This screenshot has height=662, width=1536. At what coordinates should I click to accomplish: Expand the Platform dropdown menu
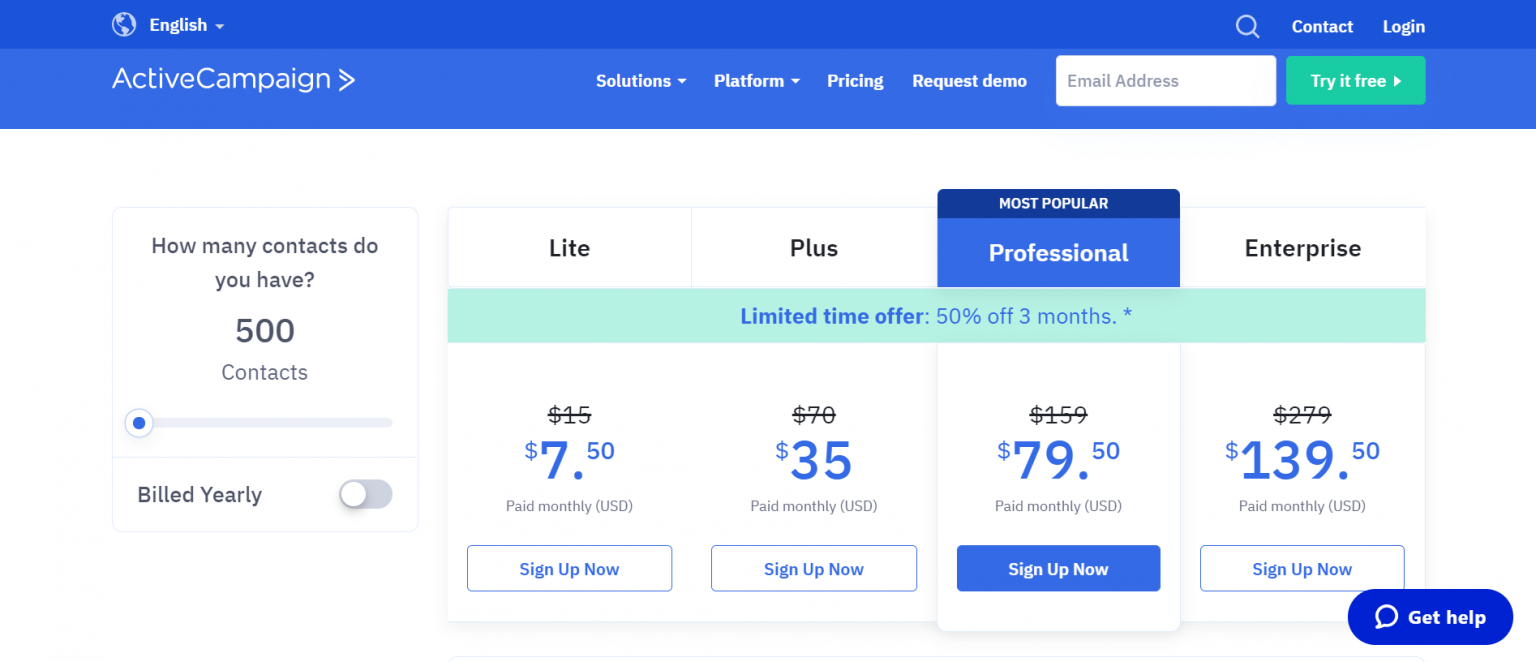(757, 81)
